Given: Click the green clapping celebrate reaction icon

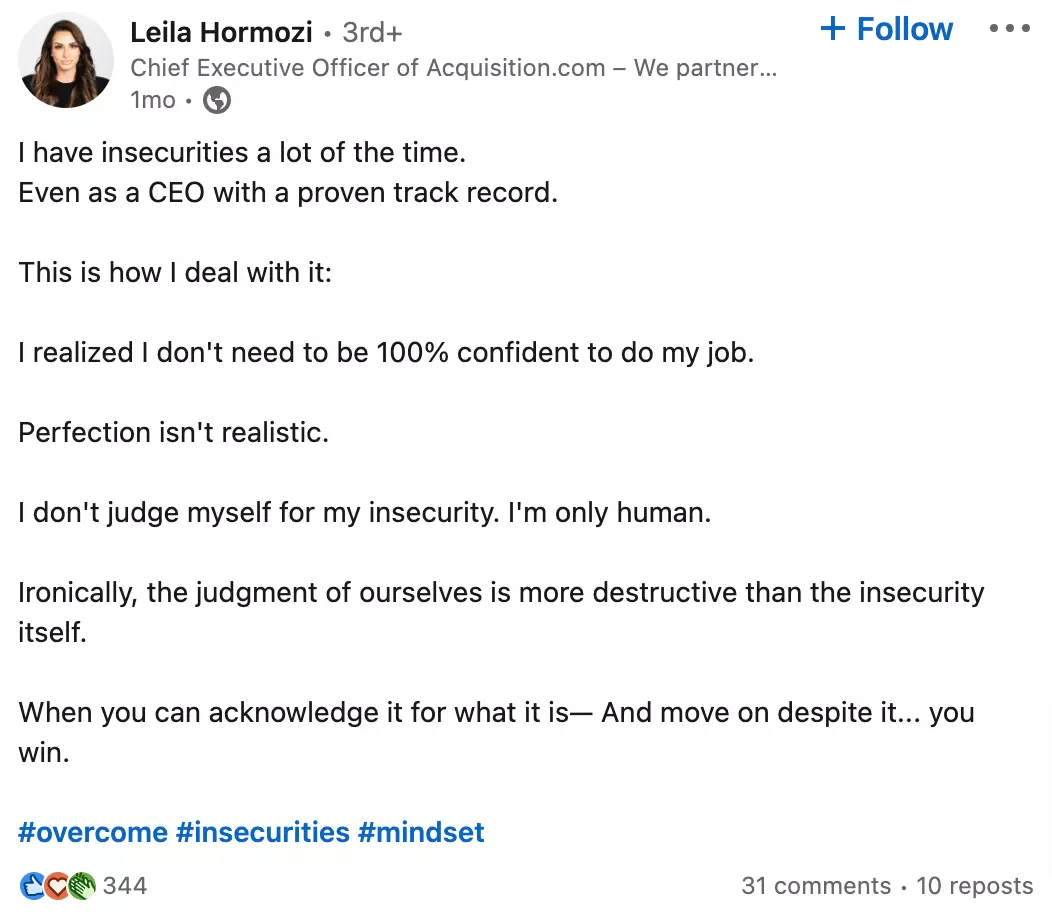Looking at the screenshot, I should (83, 885).
